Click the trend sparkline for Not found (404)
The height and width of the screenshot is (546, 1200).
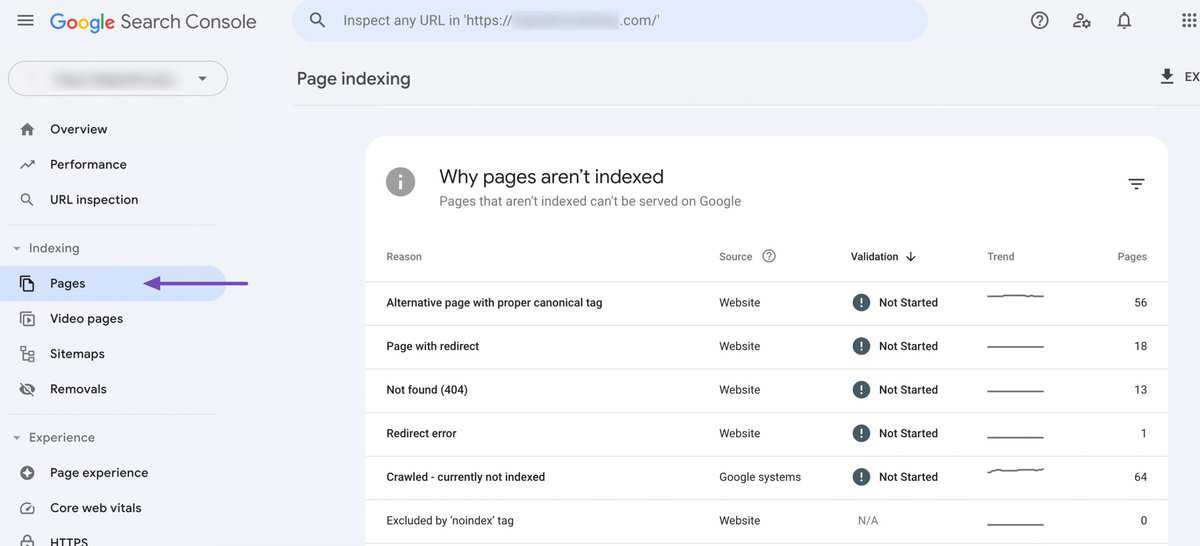(x=1015, y=390)
